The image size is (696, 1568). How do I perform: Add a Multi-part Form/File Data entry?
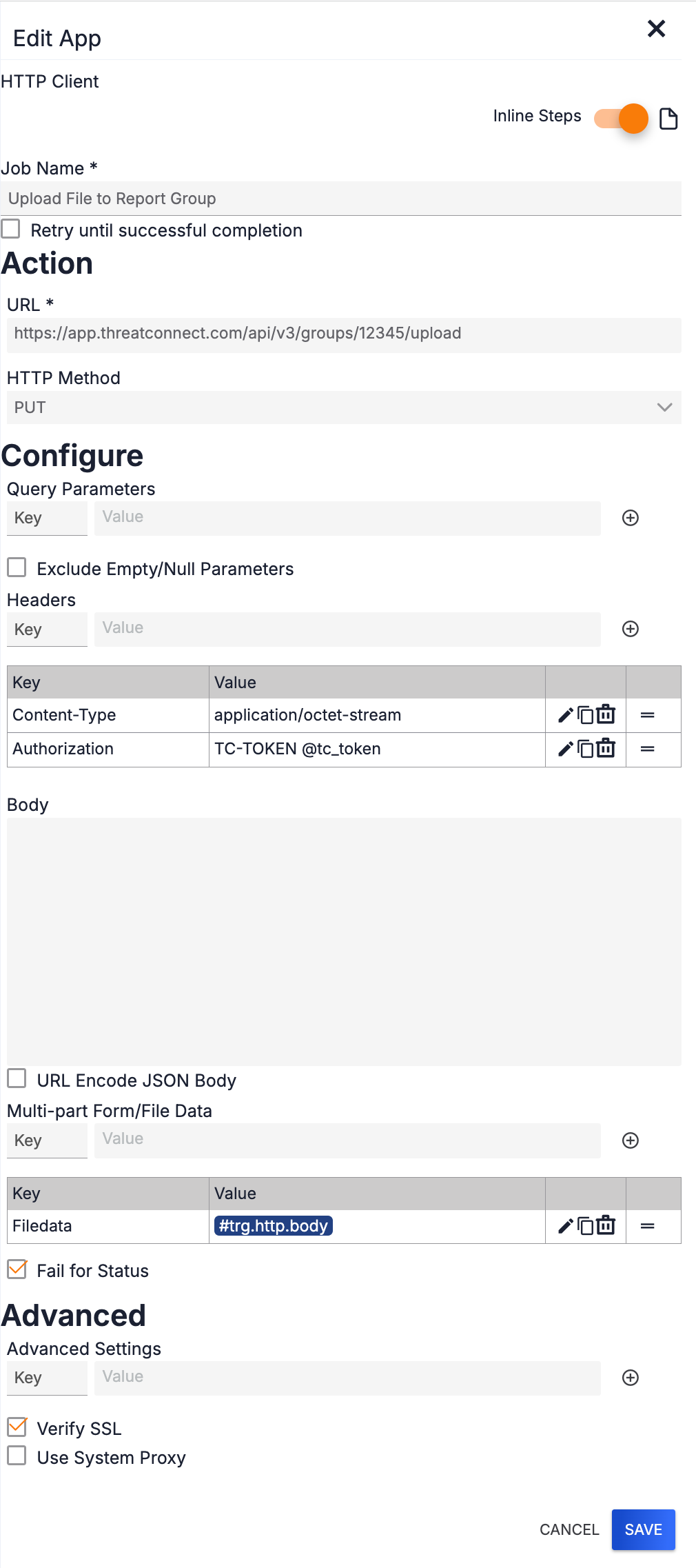631,1140
